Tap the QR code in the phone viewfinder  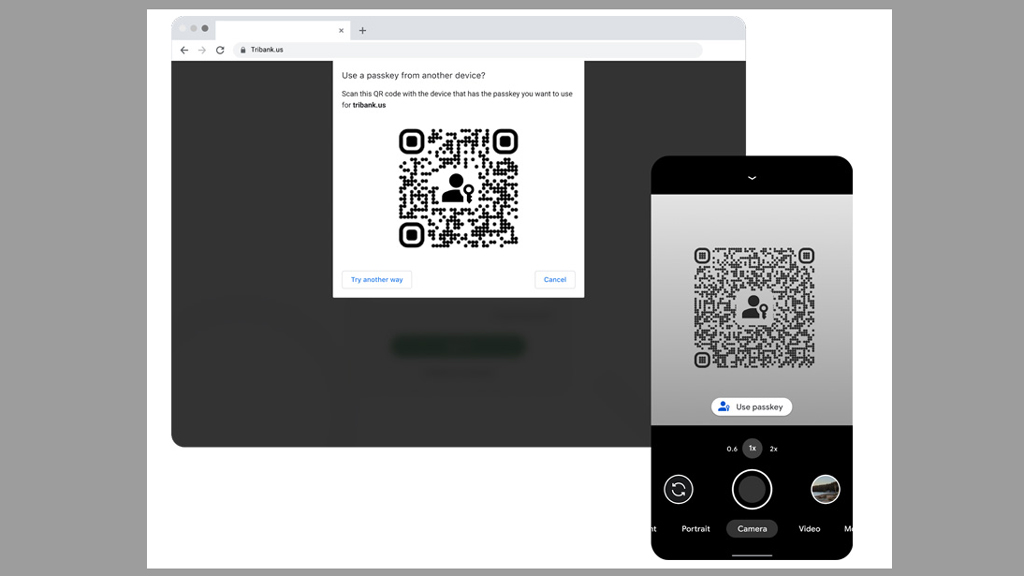point(754,308)
